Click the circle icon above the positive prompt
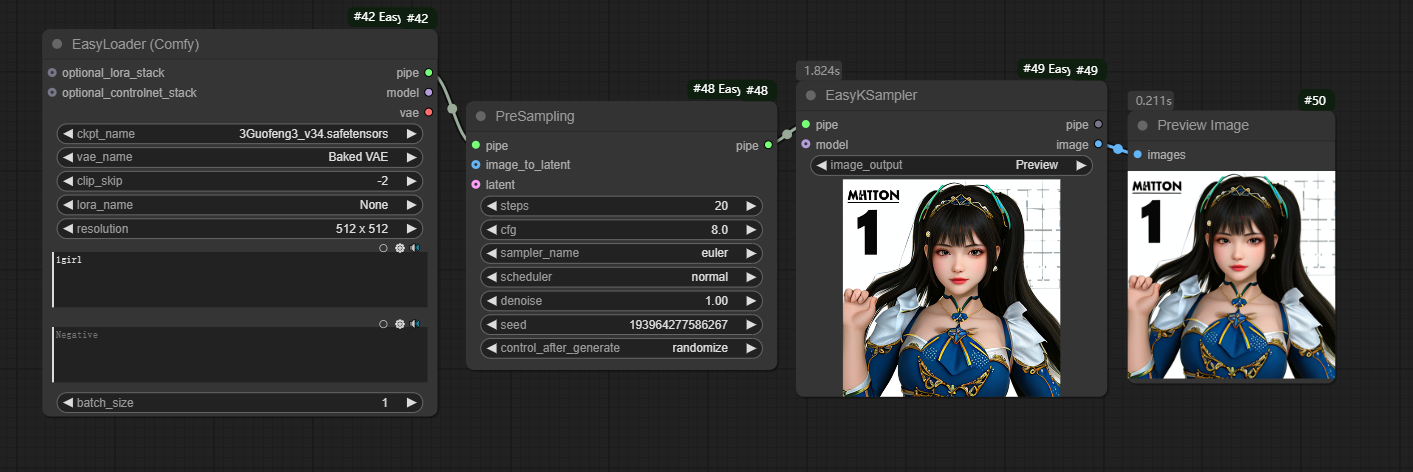 pos(383,248)
